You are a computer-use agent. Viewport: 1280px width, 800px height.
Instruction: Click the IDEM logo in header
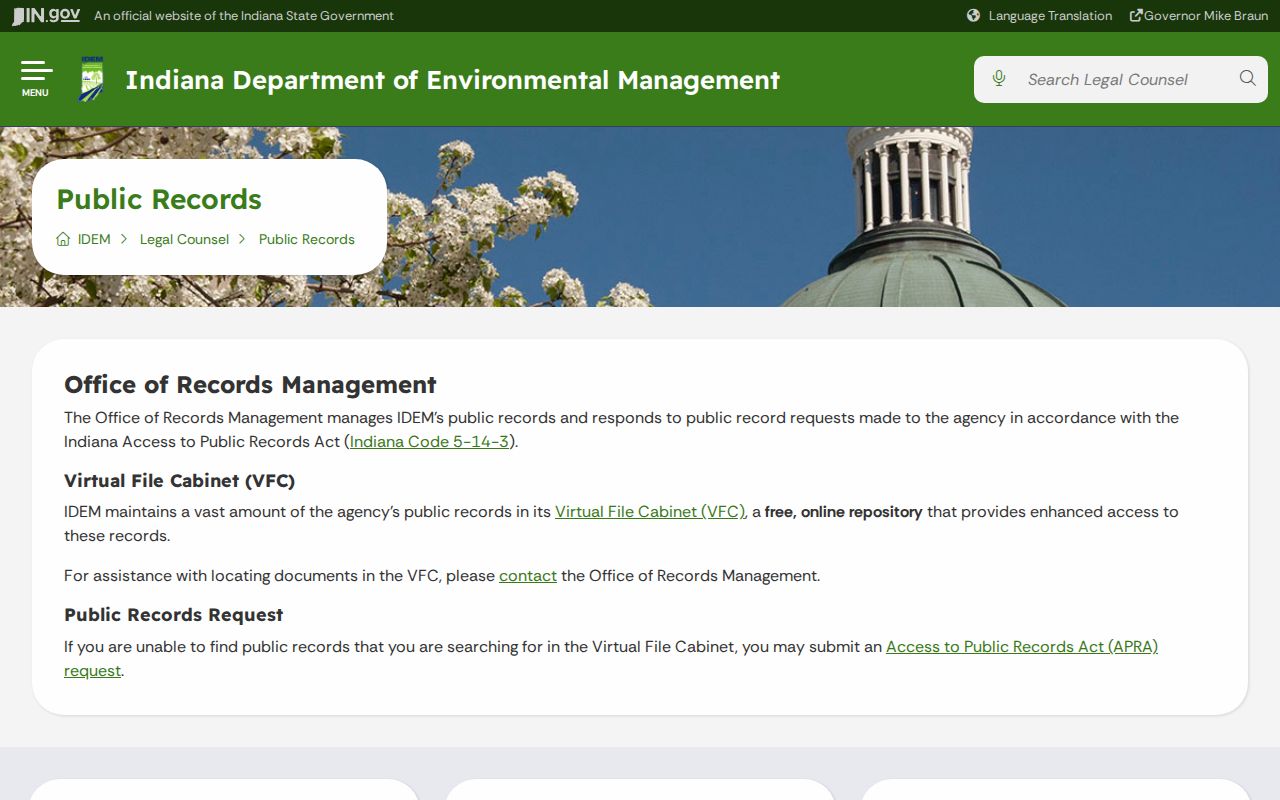tap(91, 79)
